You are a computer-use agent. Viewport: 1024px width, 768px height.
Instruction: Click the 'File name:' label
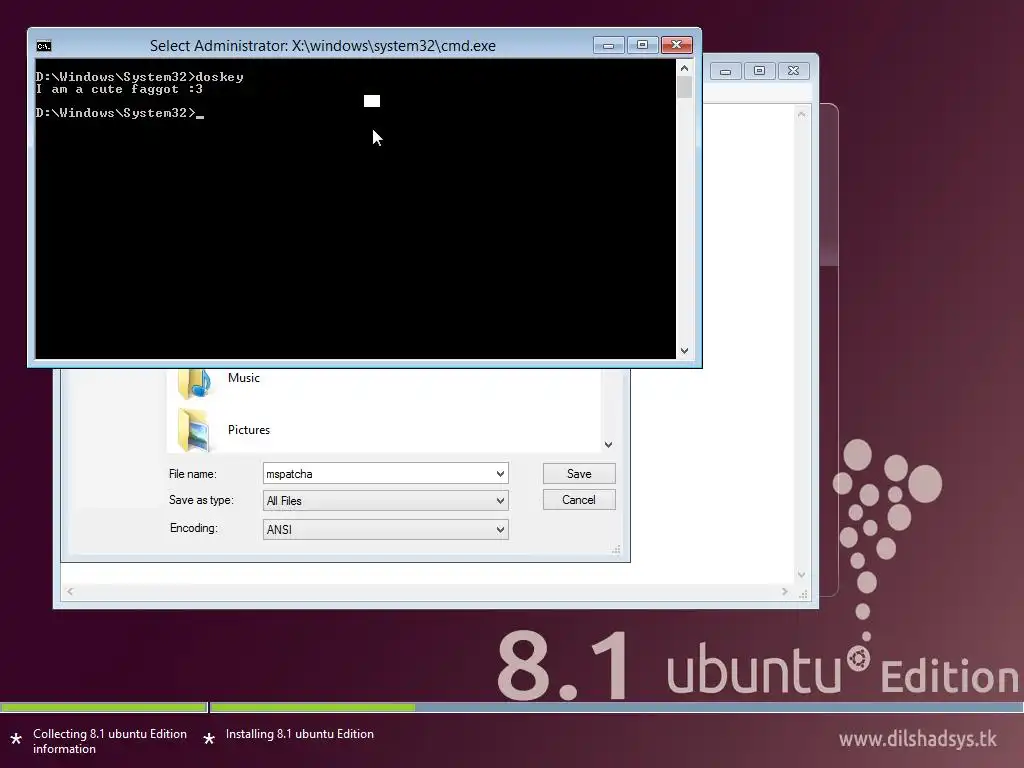193,474
